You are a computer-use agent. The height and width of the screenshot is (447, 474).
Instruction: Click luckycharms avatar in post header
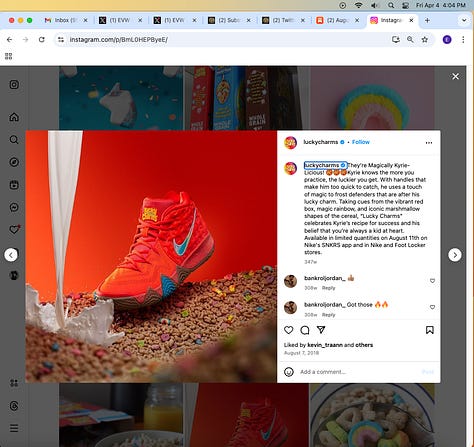[290, 142]
